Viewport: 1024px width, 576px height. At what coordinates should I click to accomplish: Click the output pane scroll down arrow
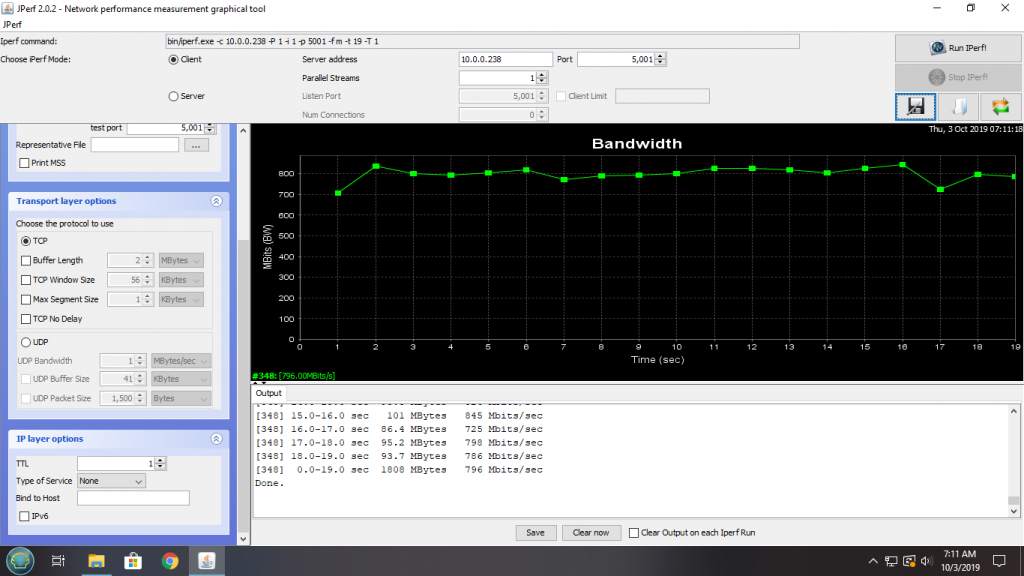tap(1014, 511)
